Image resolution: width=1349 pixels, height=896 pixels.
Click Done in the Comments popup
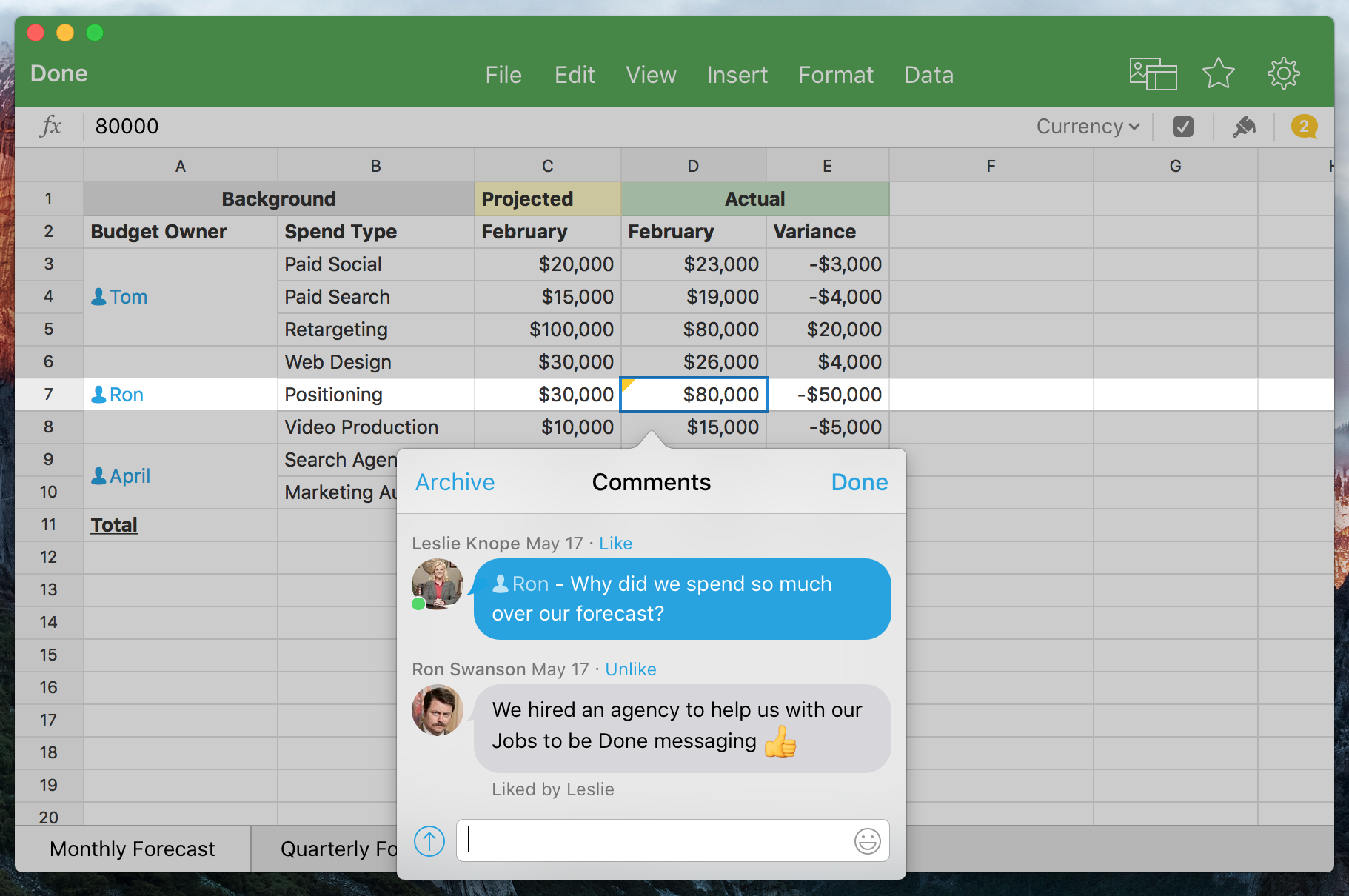point(859,482)
